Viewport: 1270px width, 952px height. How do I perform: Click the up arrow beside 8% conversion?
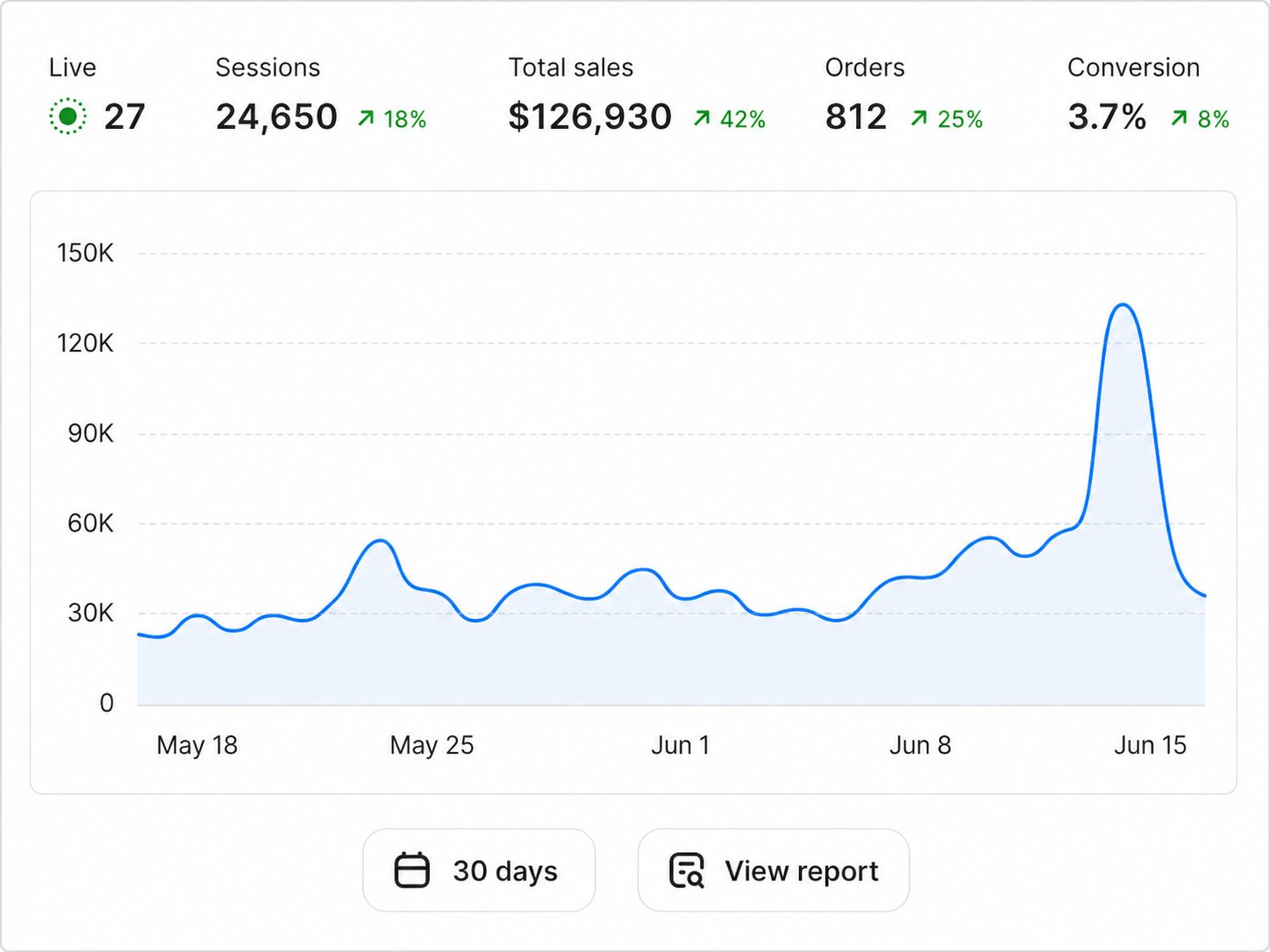coord(1180,118)
